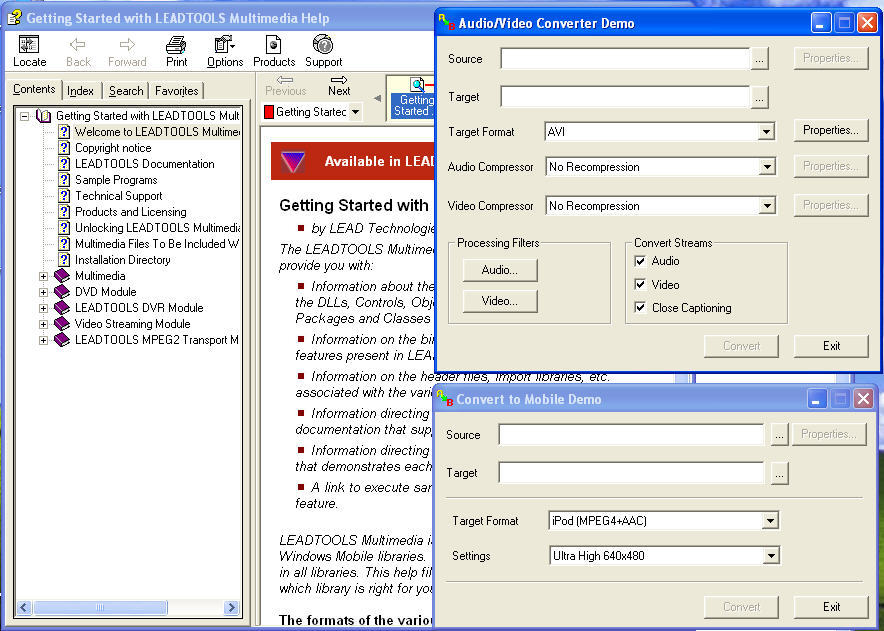Browse for Target in Convert to Mobile Demo
The image size is (884, 631).
coord(779,474)
